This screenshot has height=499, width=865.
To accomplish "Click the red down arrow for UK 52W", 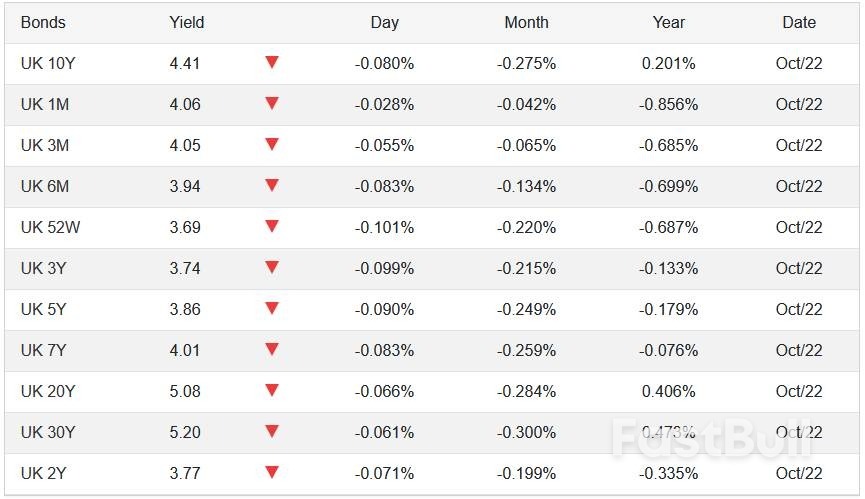I will click(272, 227).
